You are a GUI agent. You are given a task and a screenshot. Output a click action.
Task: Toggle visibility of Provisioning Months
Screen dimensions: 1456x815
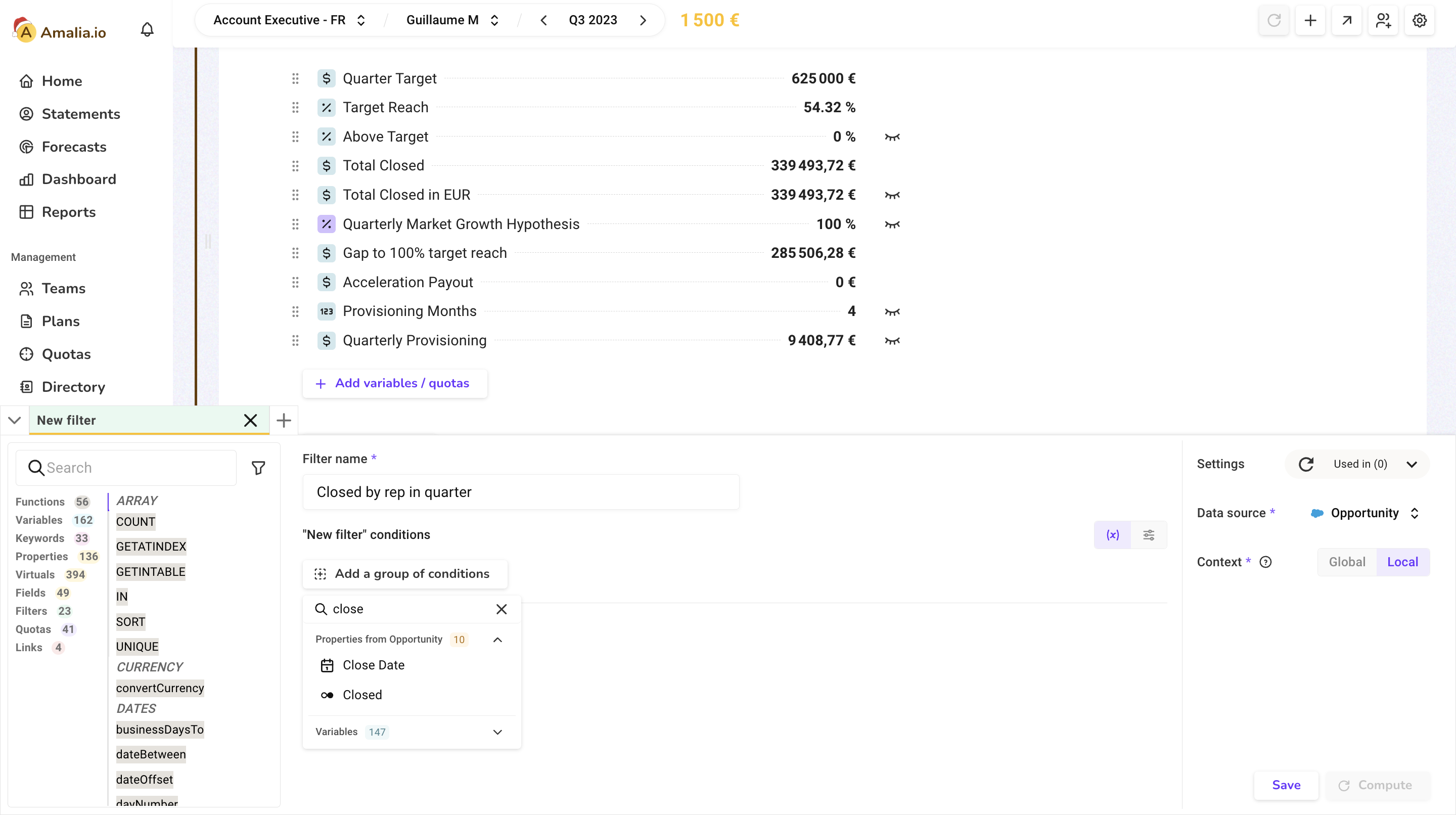892,311
